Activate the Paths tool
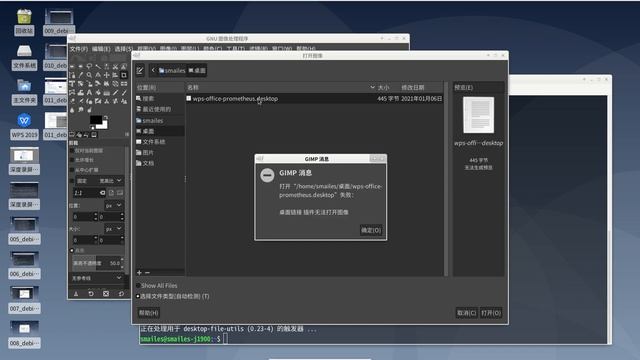The height and width of the screenshot is (360, 640). (x=72, y=75)
